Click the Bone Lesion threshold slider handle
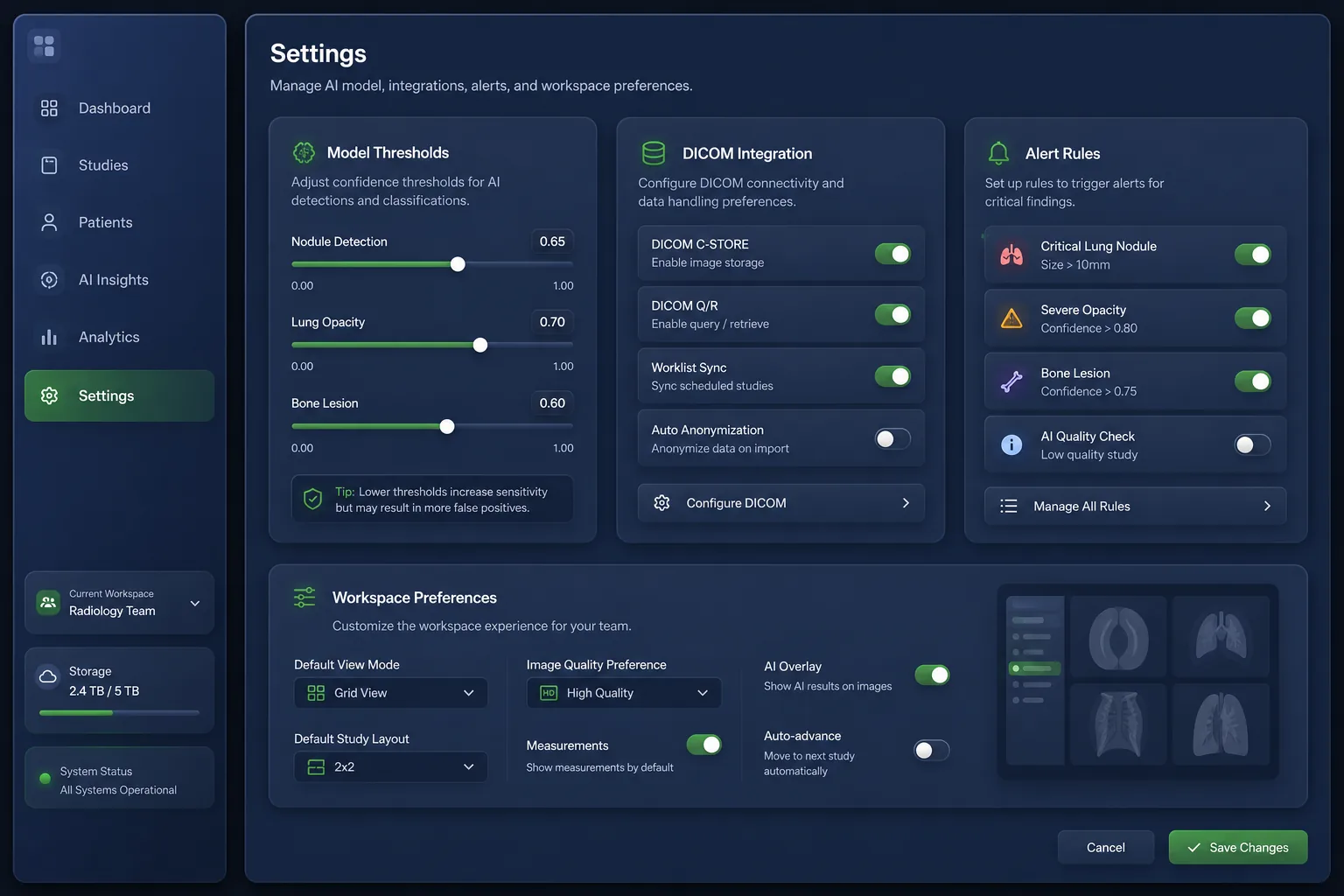 point(447,427)
